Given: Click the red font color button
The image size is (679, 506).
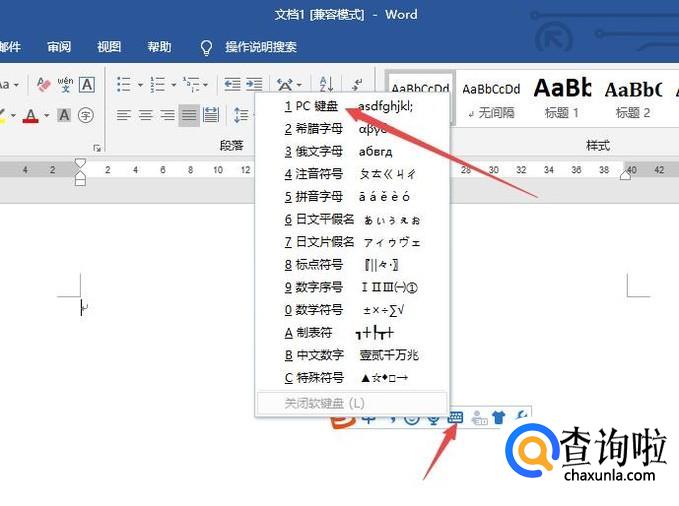Looking at the screenshot, I should point(30,115).
